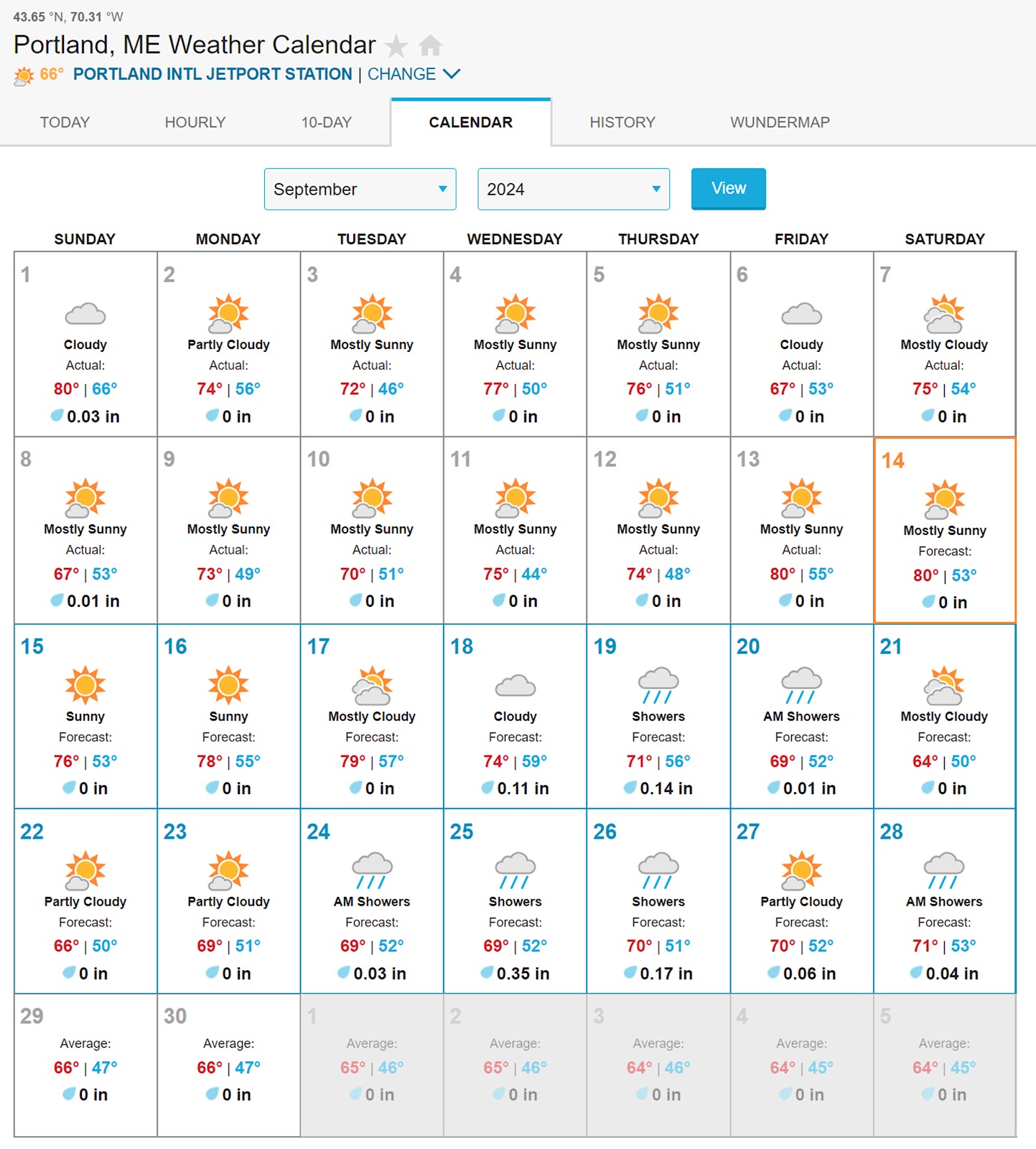Click the mostly cloudy icon on September 21

[x=944, y=685]
